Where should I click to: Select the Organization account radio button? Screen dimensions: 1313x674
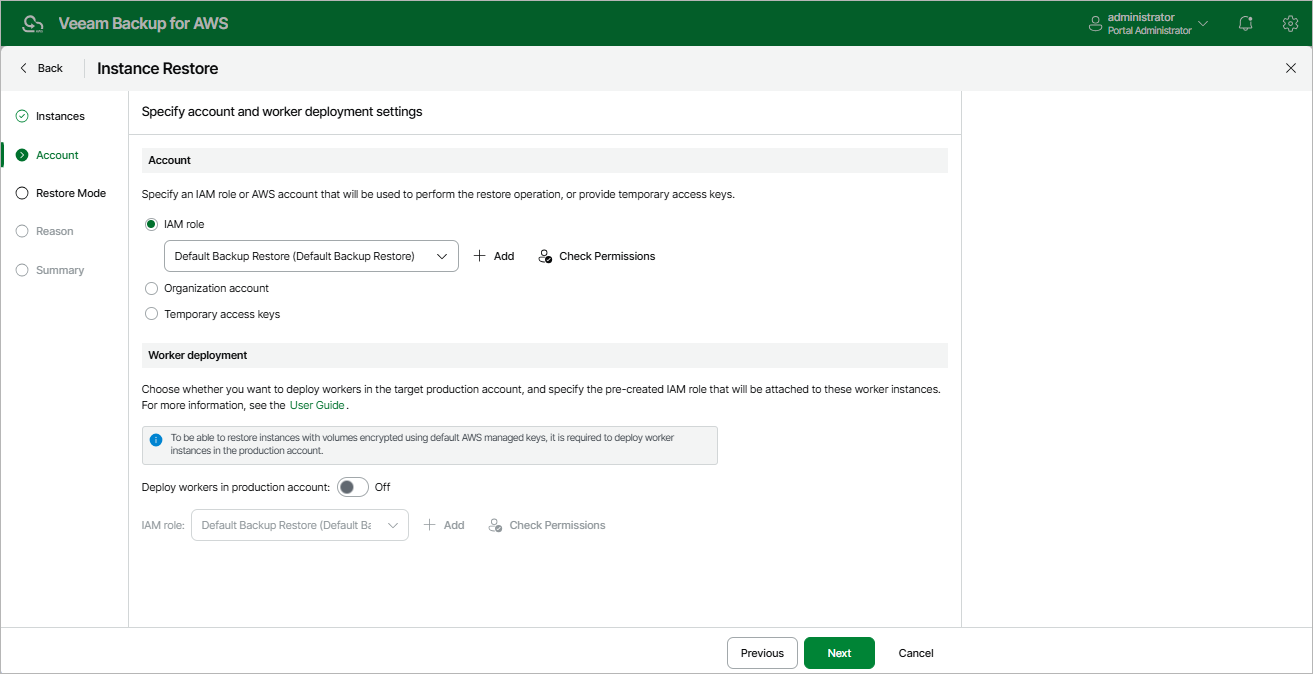pos(151,288)
